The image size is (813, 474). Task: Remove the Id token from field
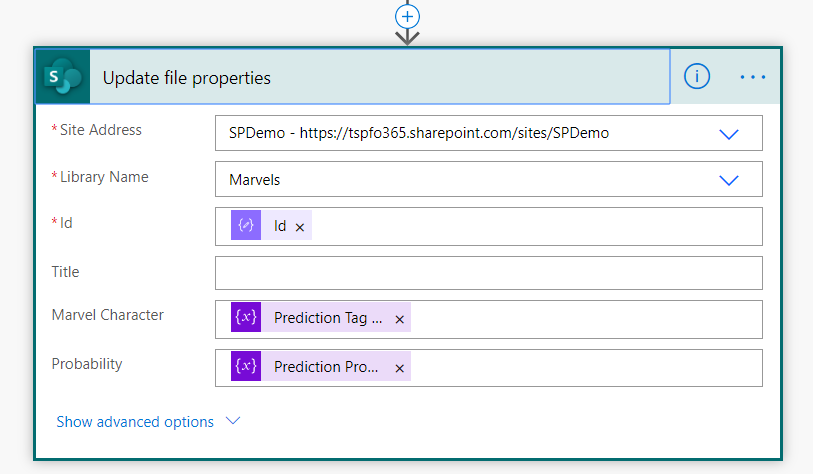[300, 227]
